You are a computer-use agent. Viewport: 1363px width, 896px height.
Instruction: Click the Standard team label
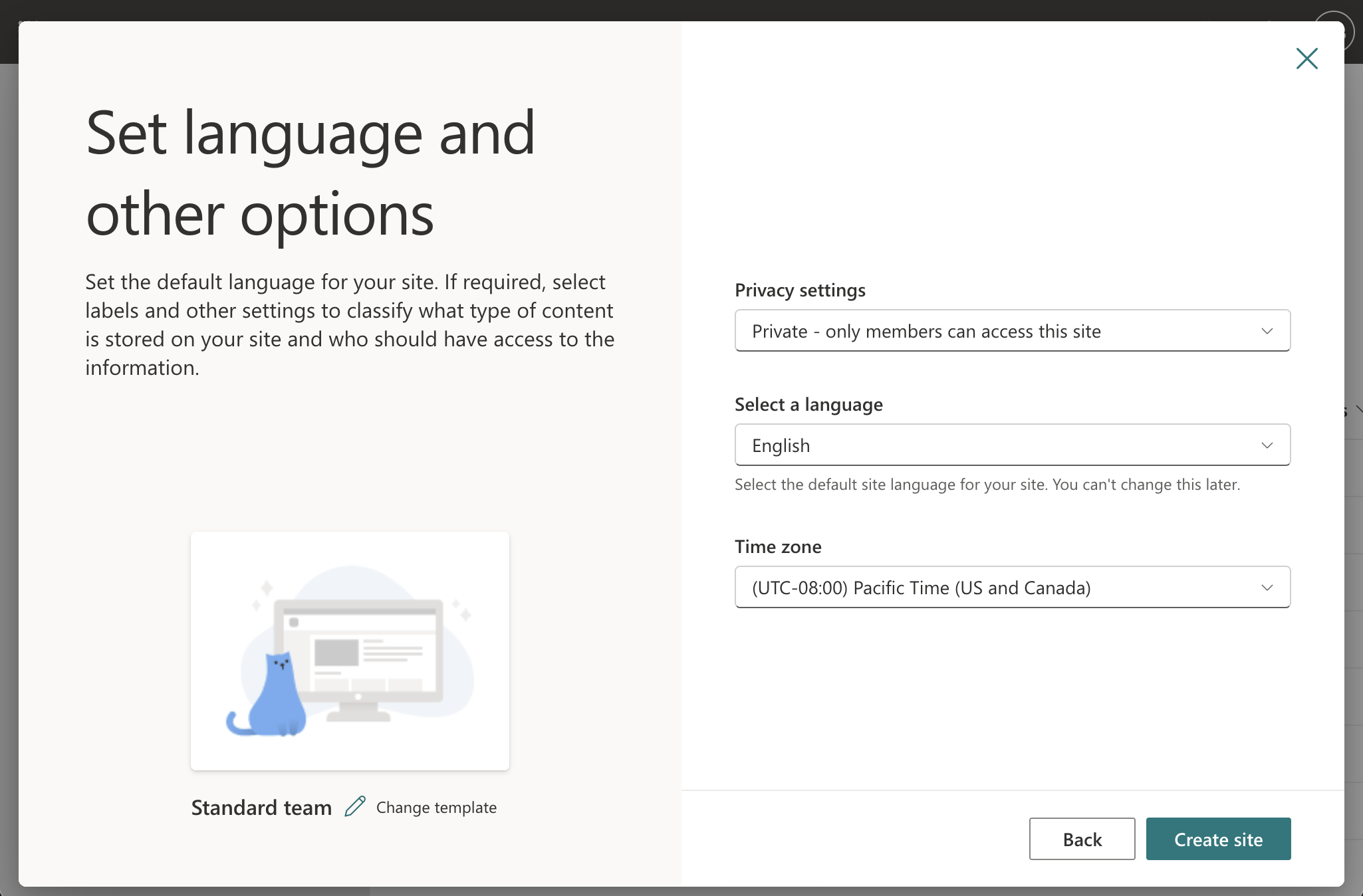[x=261, y=807]
